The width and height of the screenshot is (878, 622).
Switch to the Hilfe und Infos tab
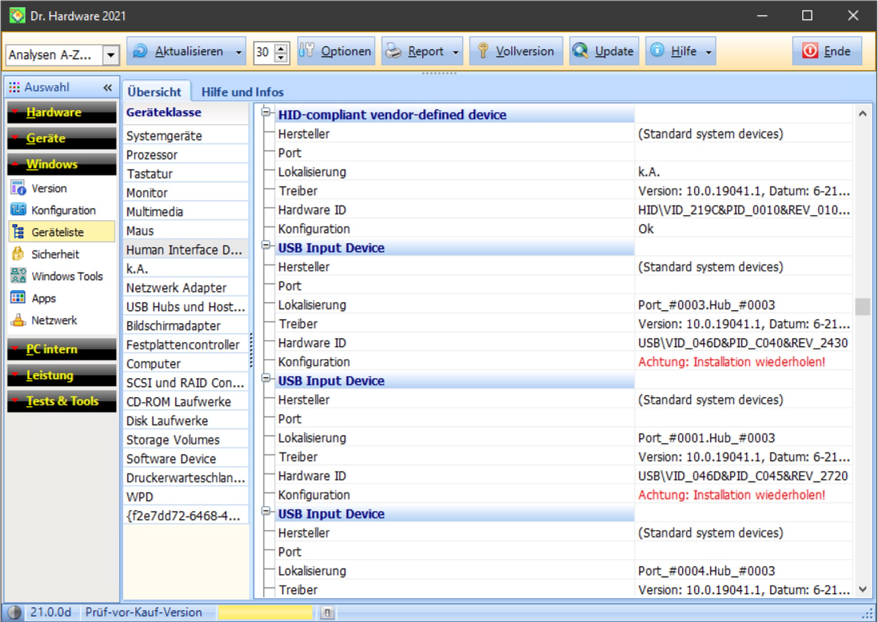(242, 92)
